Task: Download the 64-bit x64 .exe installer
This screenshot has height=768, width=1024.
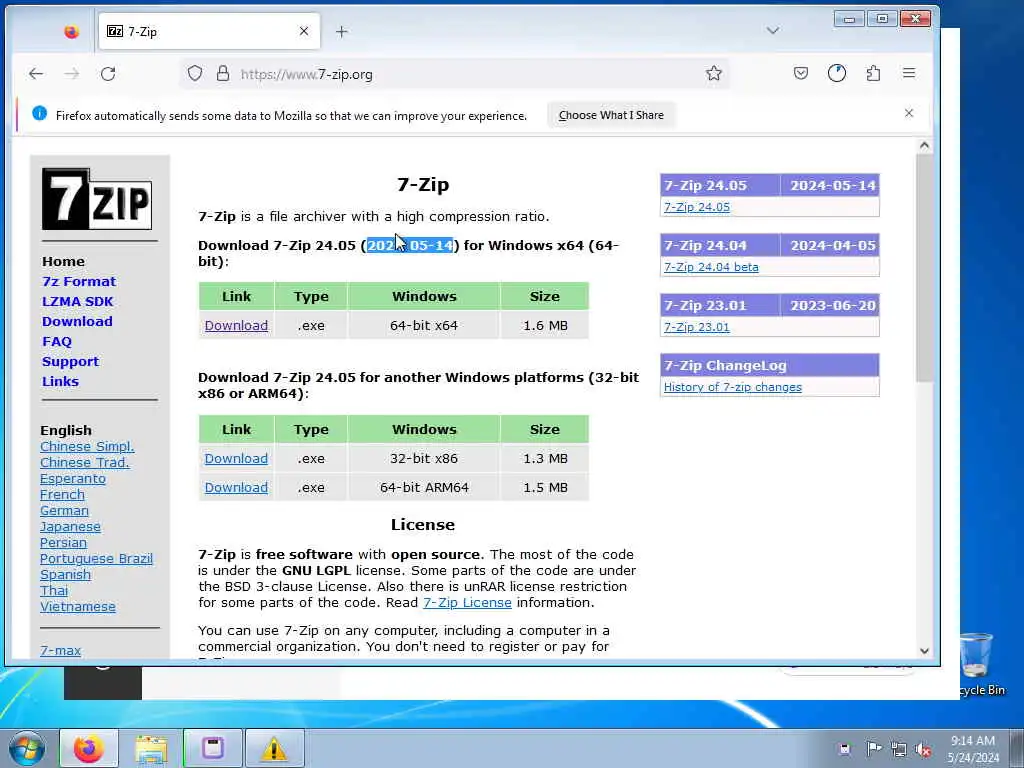Action: (236, 325)
